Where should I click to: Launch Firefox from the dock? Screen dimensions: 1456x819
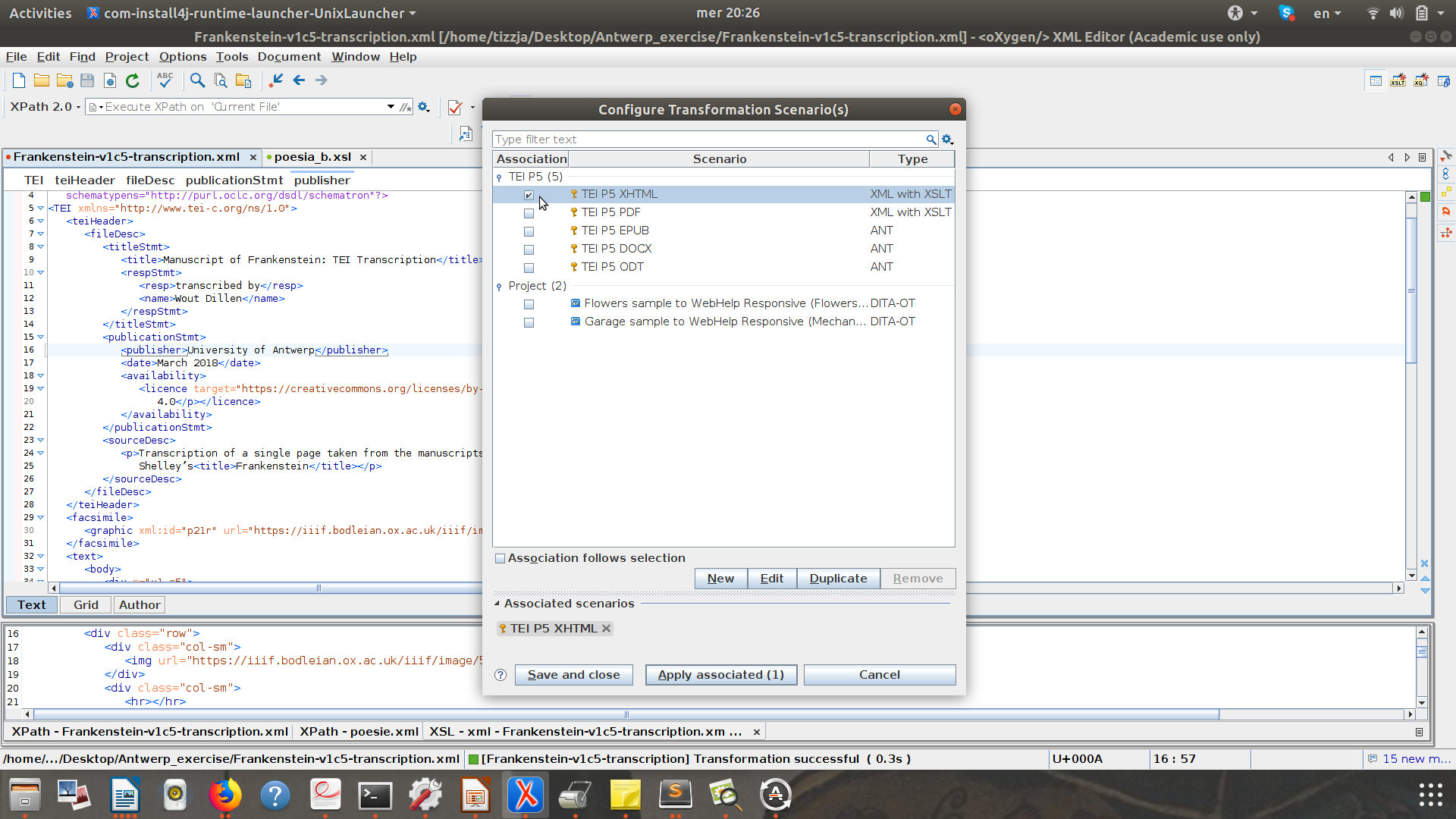(x=225, y=795)
